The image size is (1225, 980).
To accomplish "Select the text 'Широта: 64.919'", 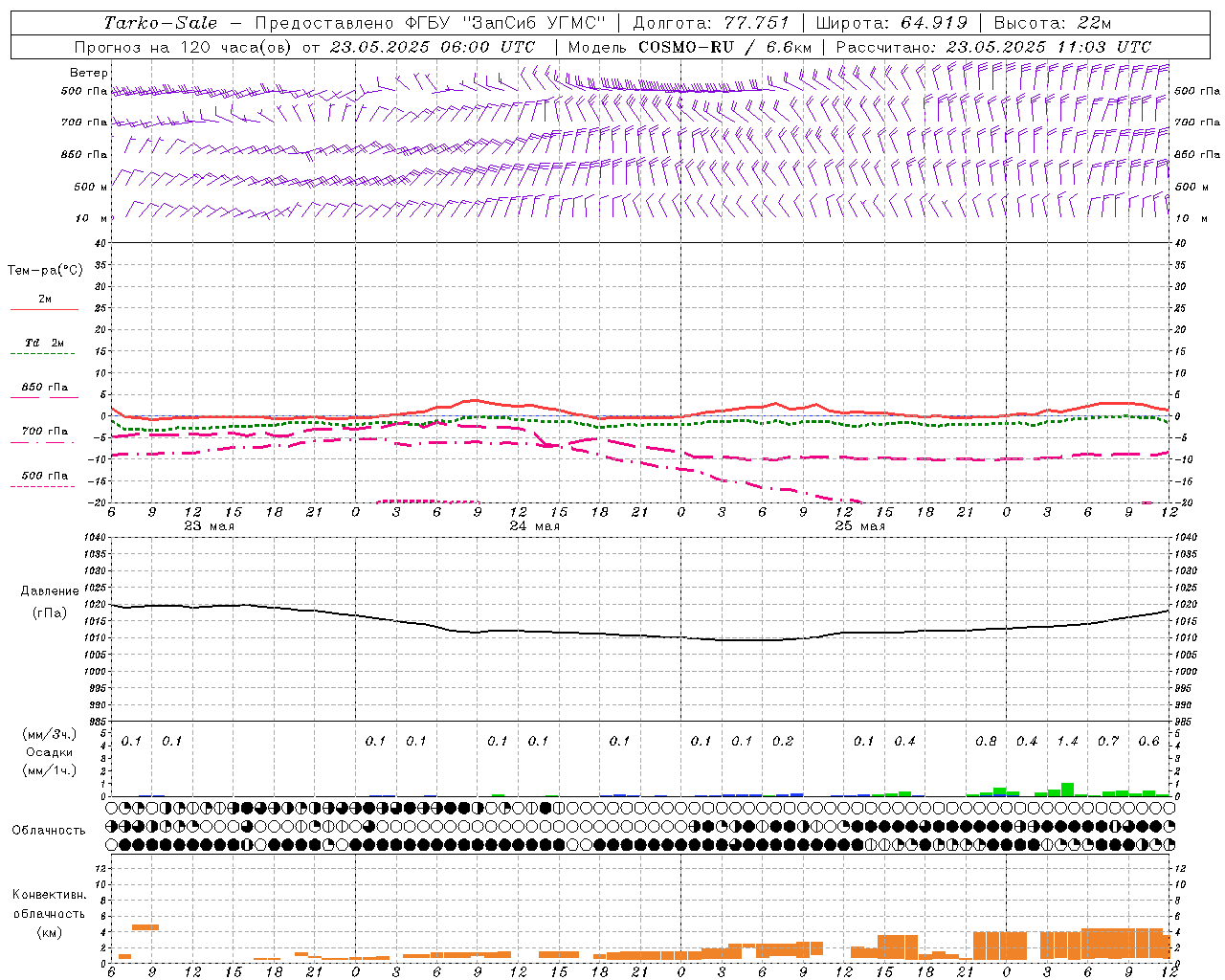I will pyautogui.click(x=892, y=23).
